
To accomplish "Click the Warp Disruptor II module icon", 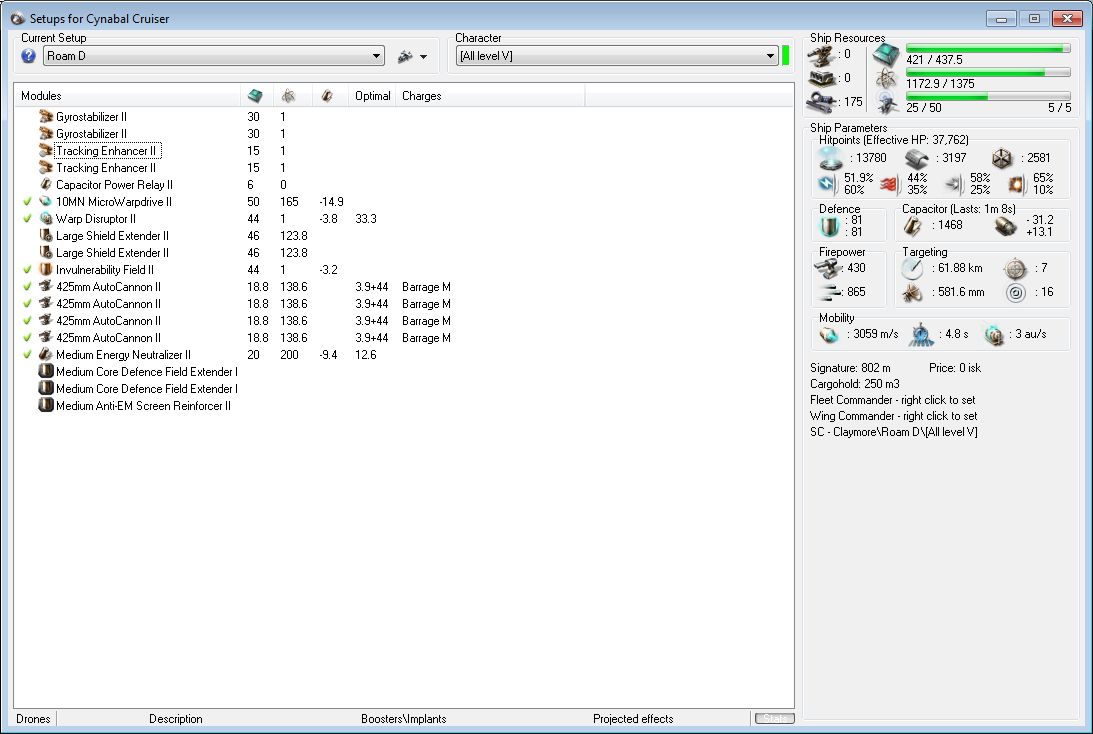I will point(46,218).
